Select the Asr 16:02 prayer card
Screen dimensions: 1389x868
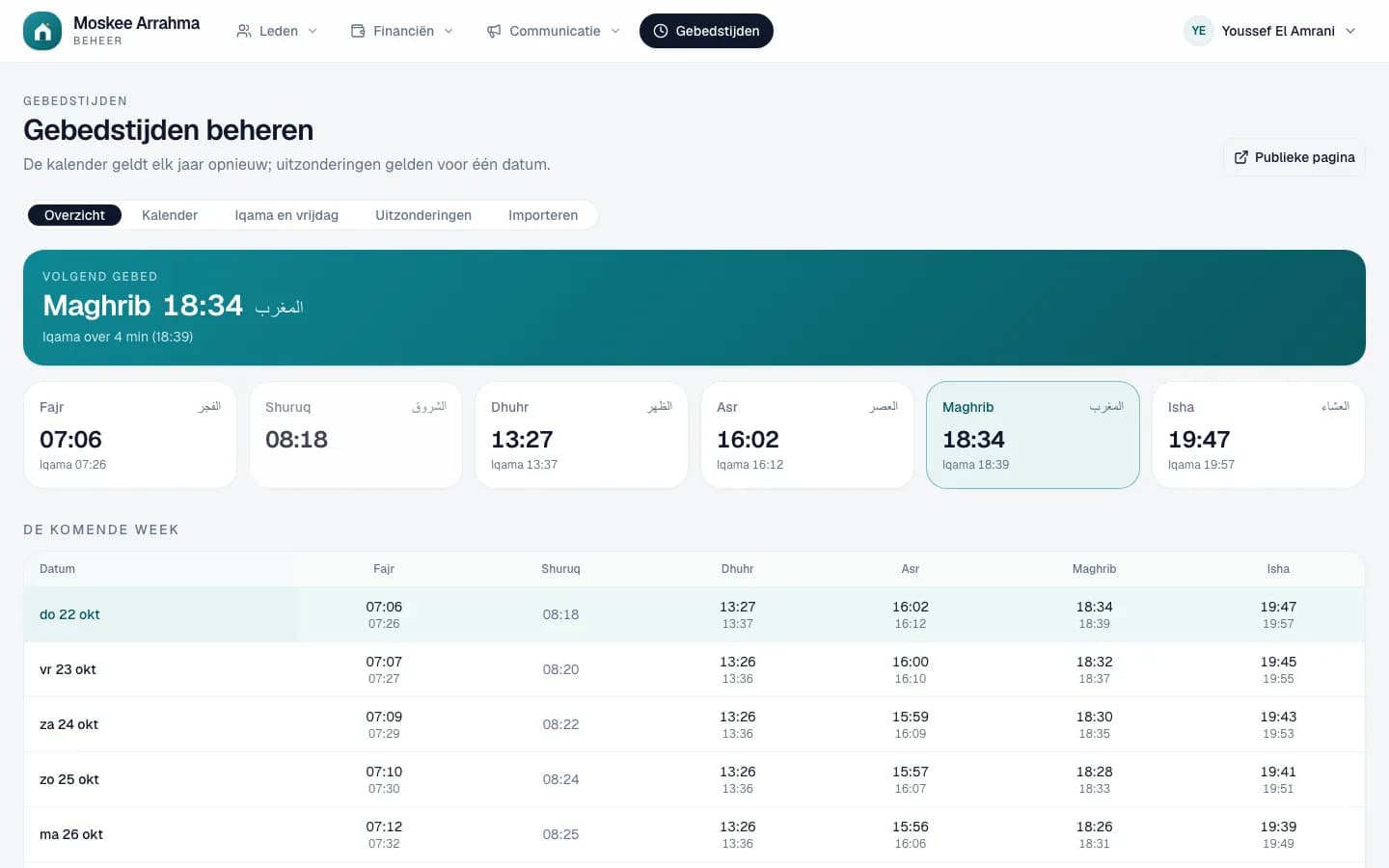[x=807, y=435]
